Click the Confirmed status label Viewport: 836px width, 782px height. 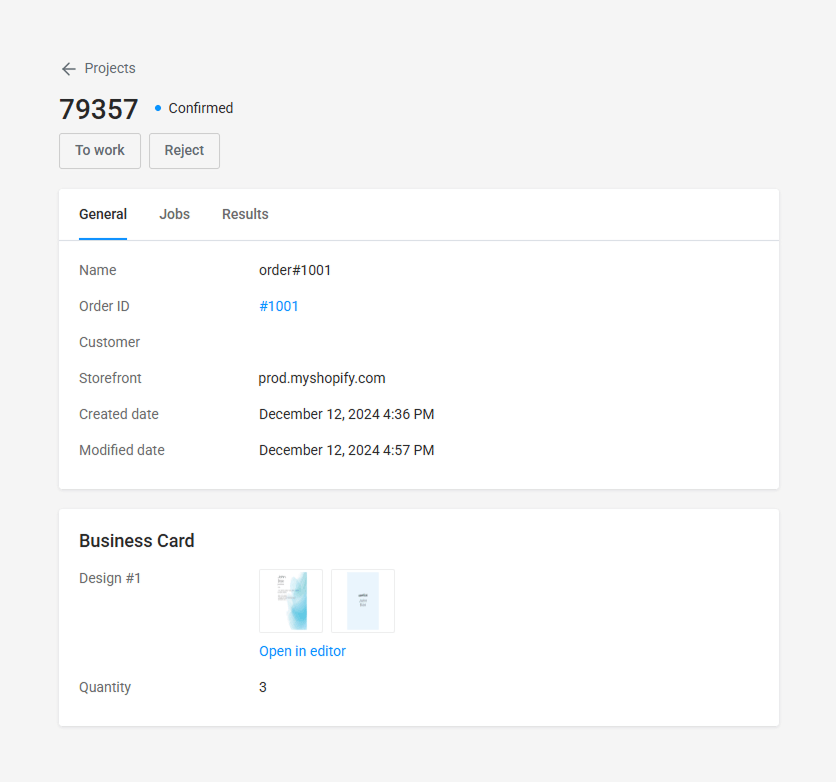point(200,108)
